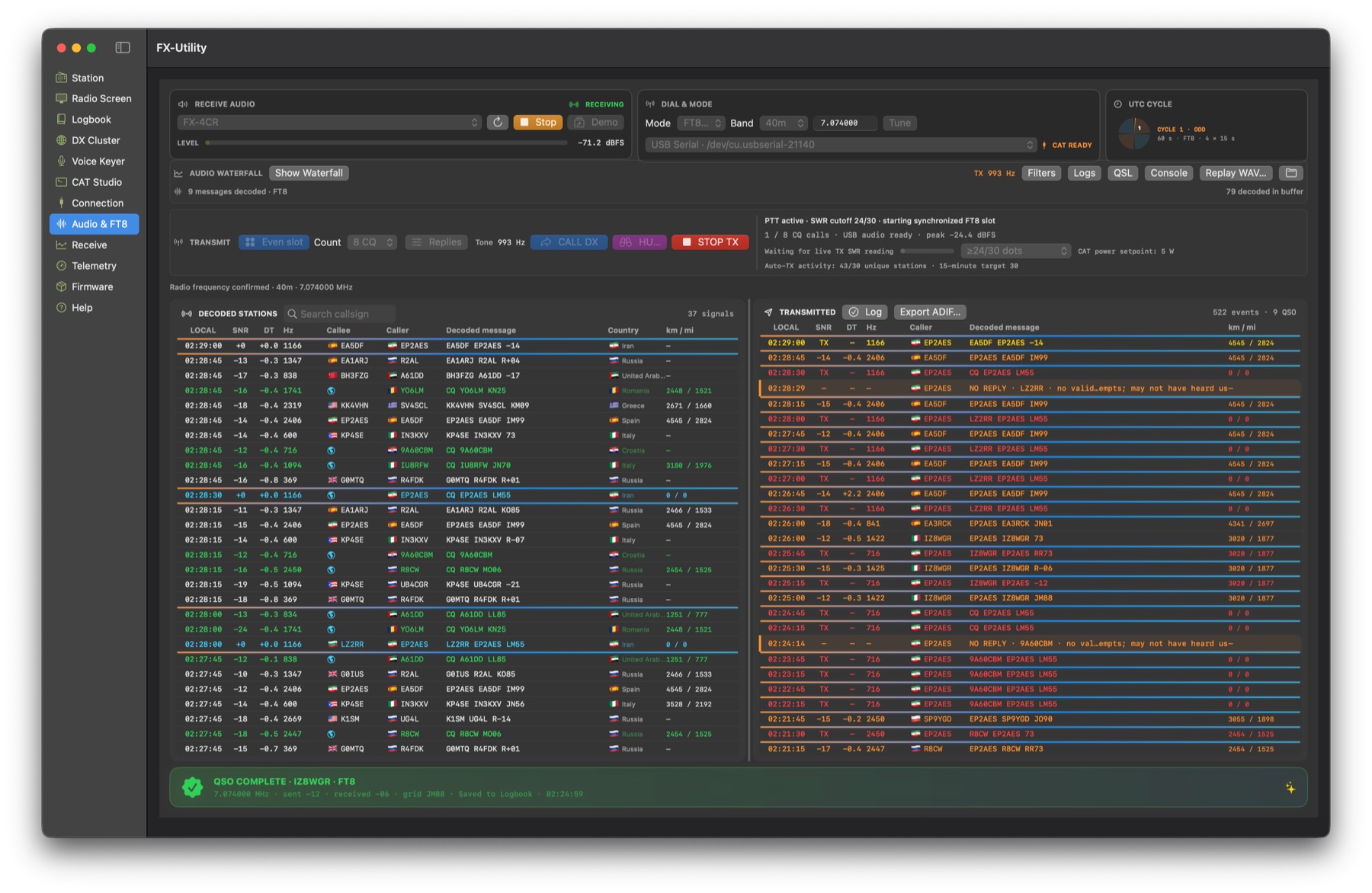The image size is (1372, 893).
Task: Click the UTC cycle clock dial
Action: 1133,134
